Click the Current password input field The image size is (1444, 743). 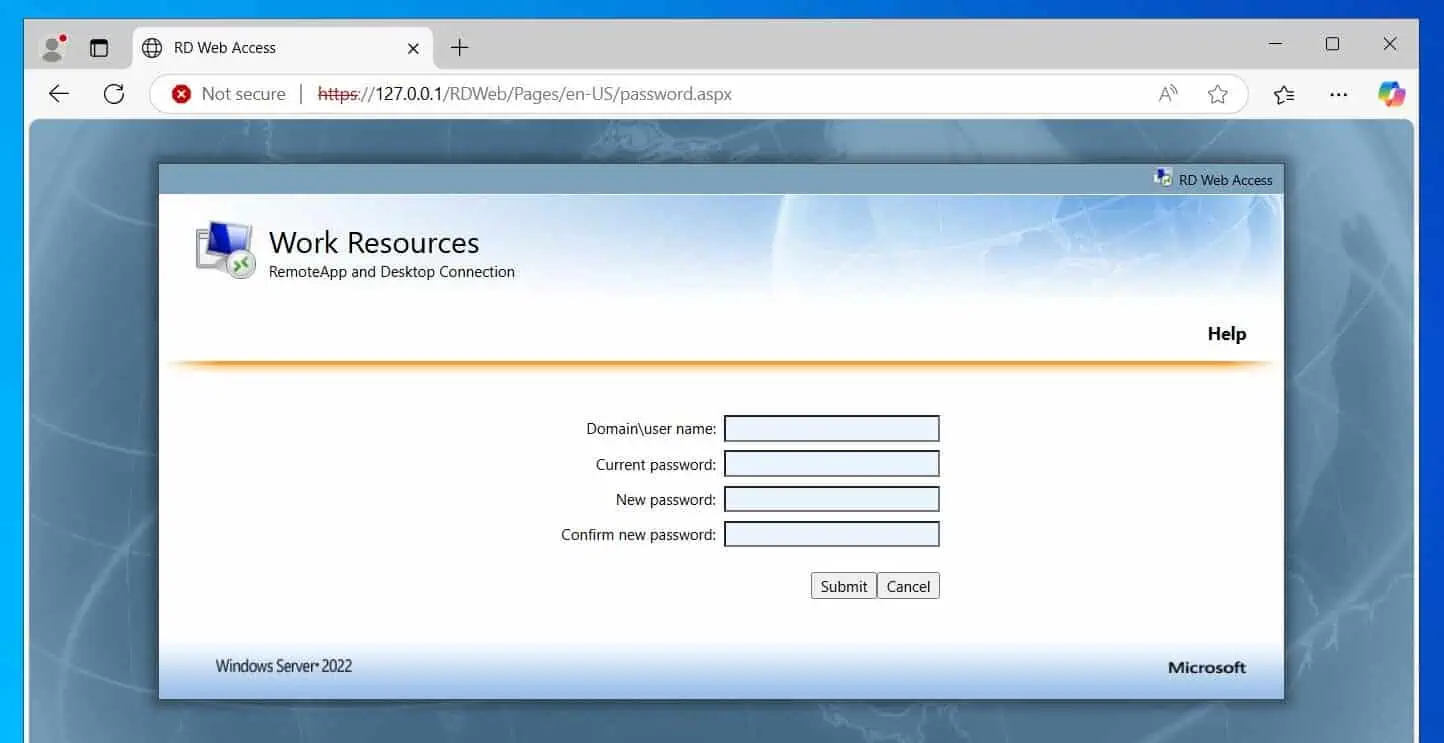(832, 464)
